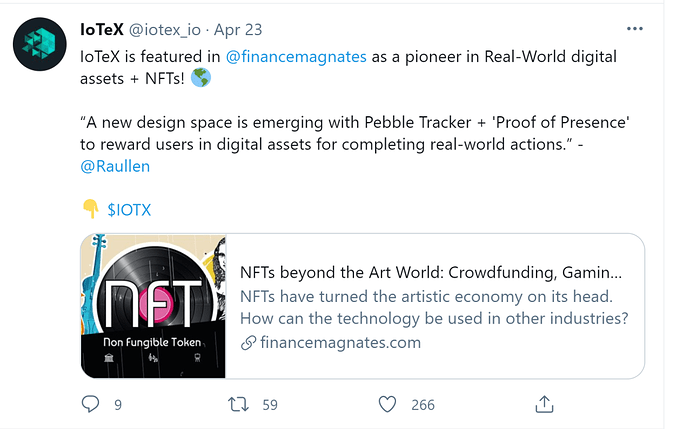Click the financemagnates.com domain link
Screen dimensions: 690x429
(x=341, y=342)
